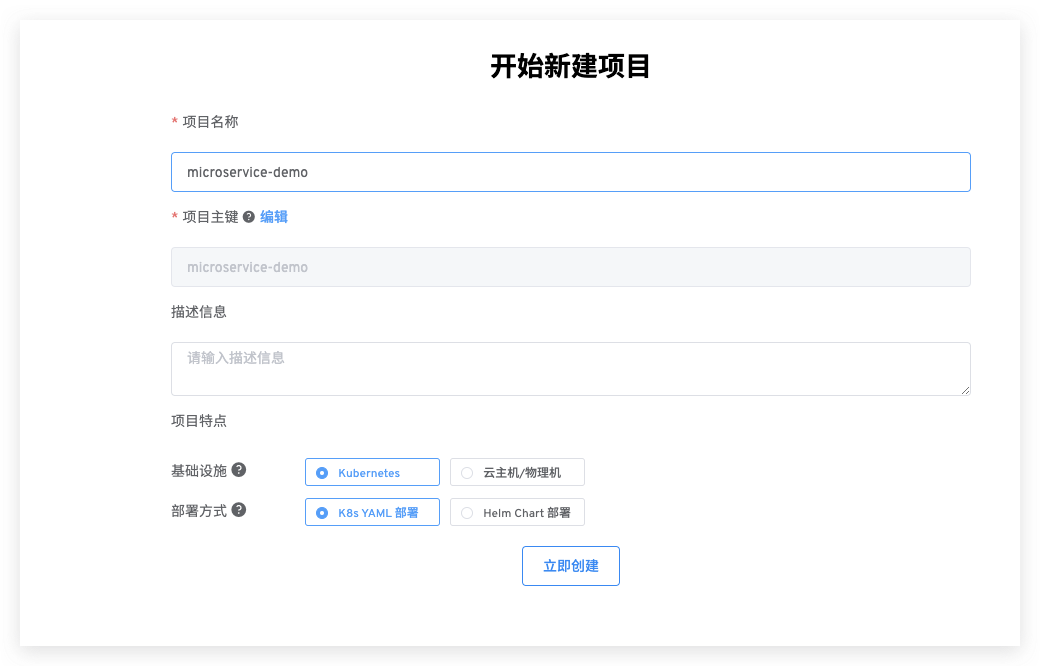Click the 项目主键 label
This screenshot has width=1040, height=666.
click(210, 217)
